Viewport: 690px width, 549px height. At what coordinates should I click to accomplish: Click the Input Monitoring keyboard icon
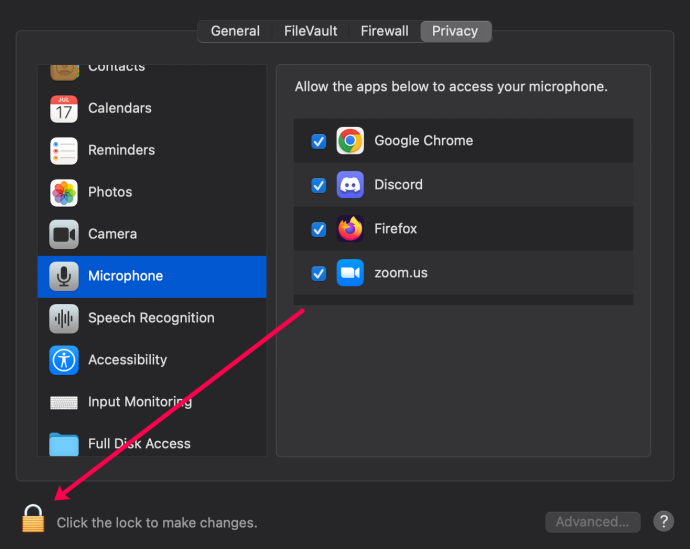click(64, 402)
